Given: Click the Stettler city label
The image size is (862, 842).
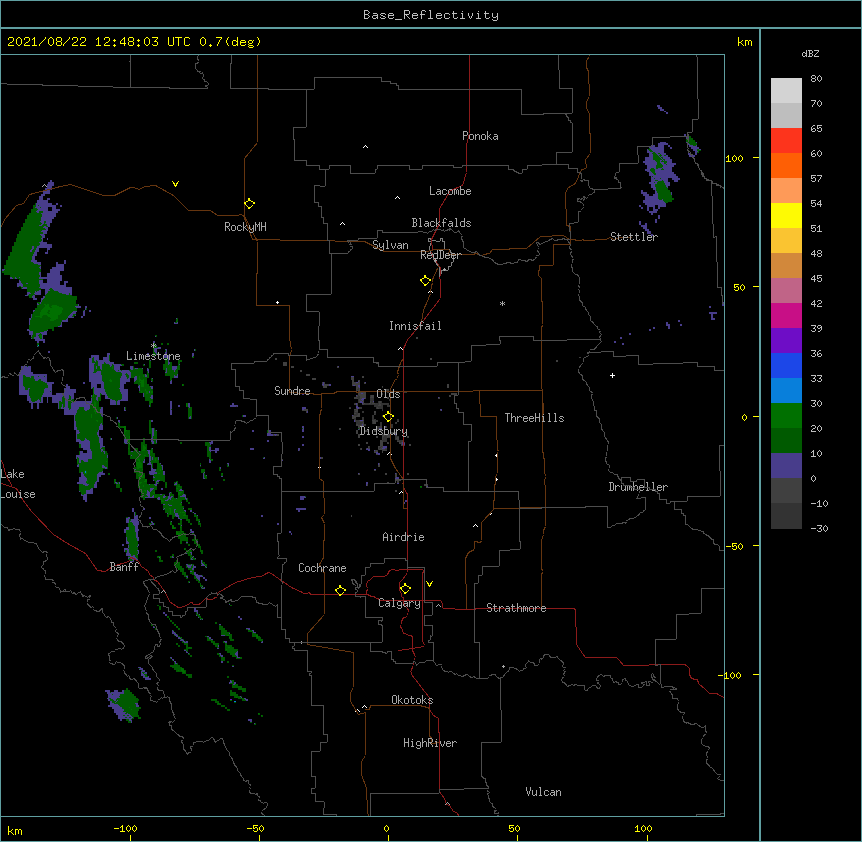Looking at the screenshot, I should click(633, 237).
